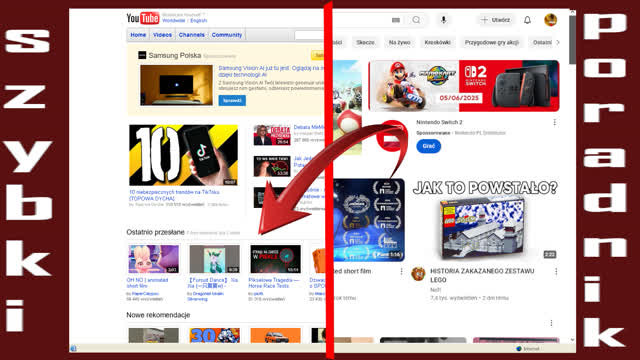Select Przygodowe gry akcji chip
This screenshot has height=360, width=640.
(x=491, y=42)
